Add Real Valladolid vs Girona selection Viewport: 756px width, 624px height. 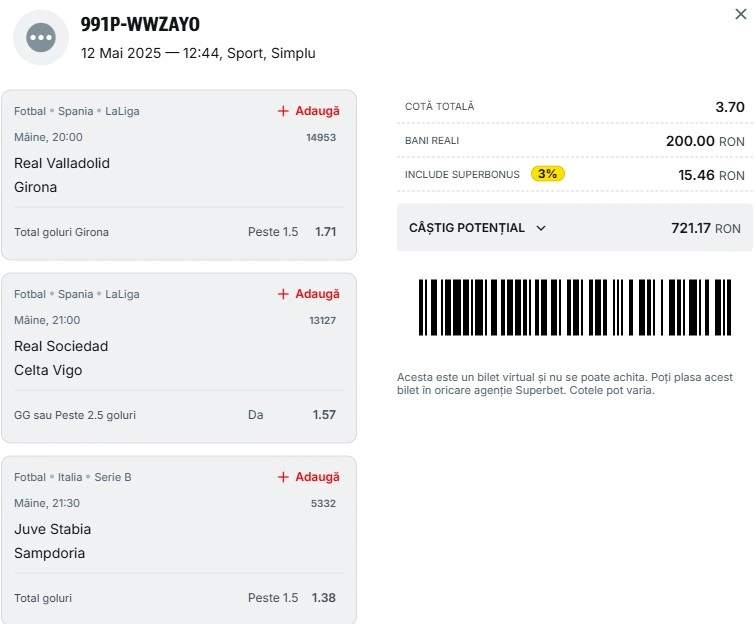coord(309,111)
